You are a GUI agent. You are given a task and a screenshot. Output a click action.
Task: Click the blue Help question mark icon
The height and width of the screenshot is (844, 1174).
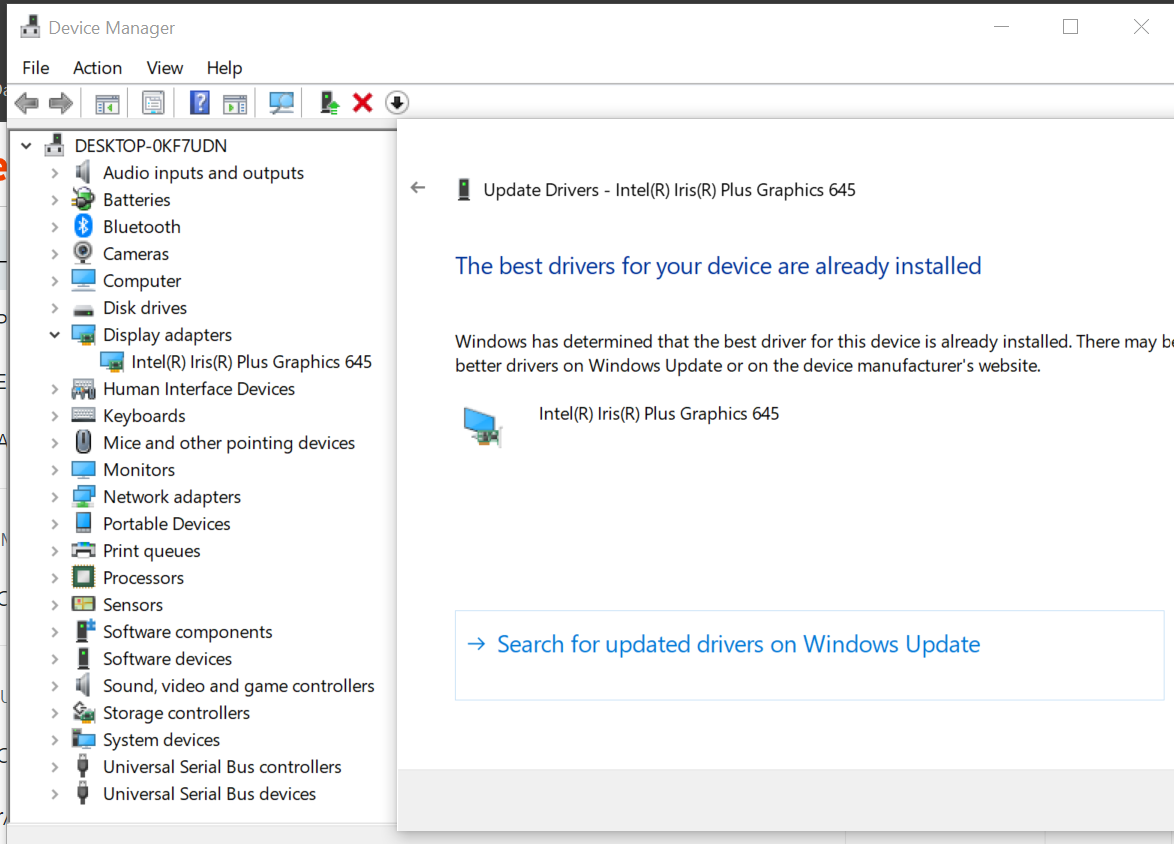(199, 103)
